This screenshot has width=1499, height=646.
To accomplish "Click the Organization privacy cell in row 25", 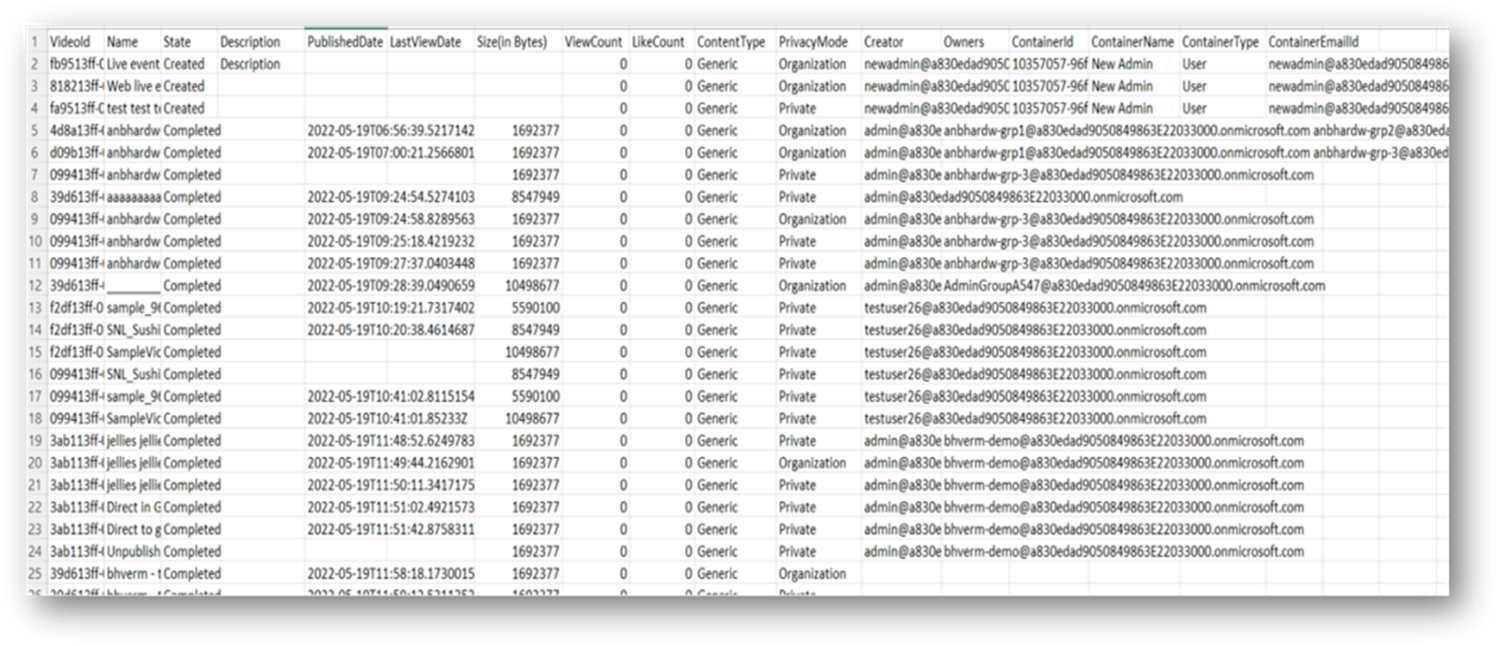I will [818, 574].
